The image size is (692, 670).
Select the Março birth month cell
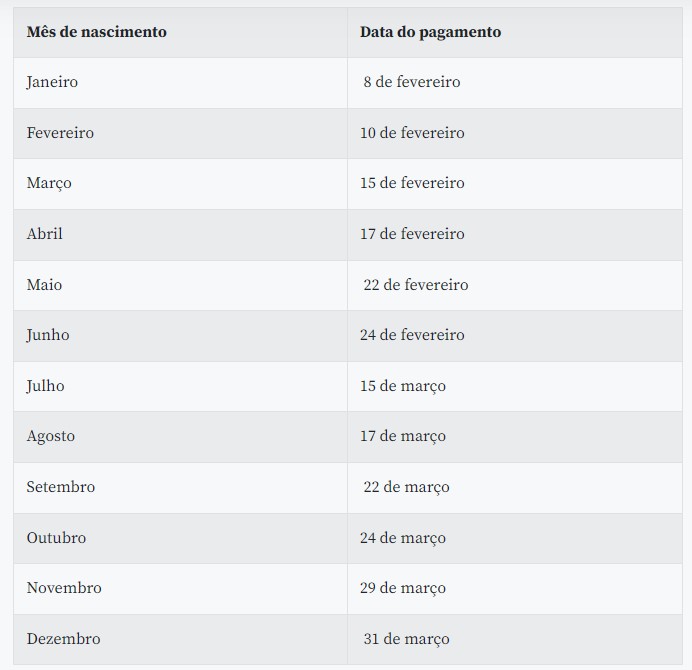coord(49,183)
